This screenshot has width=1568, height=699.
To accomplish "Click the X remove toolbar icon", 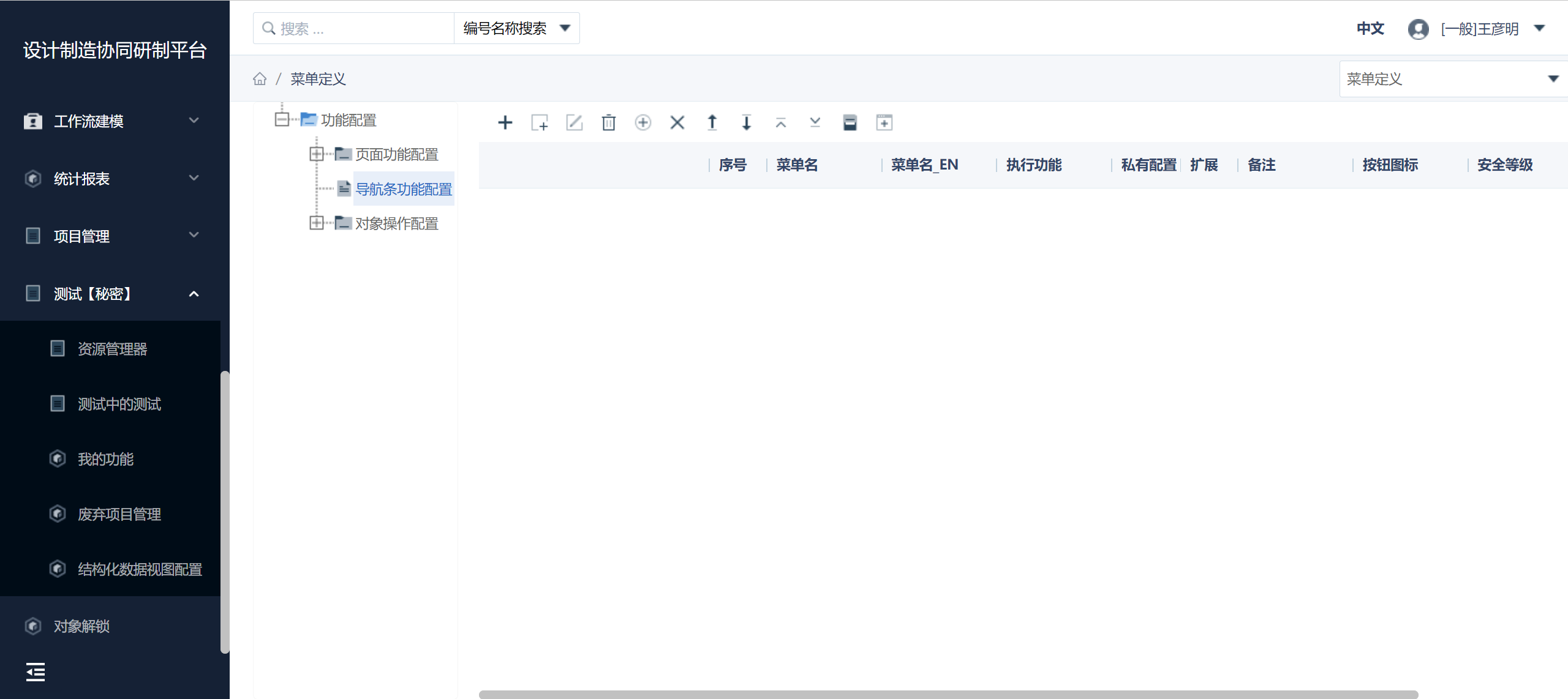I will coord(677,122).
